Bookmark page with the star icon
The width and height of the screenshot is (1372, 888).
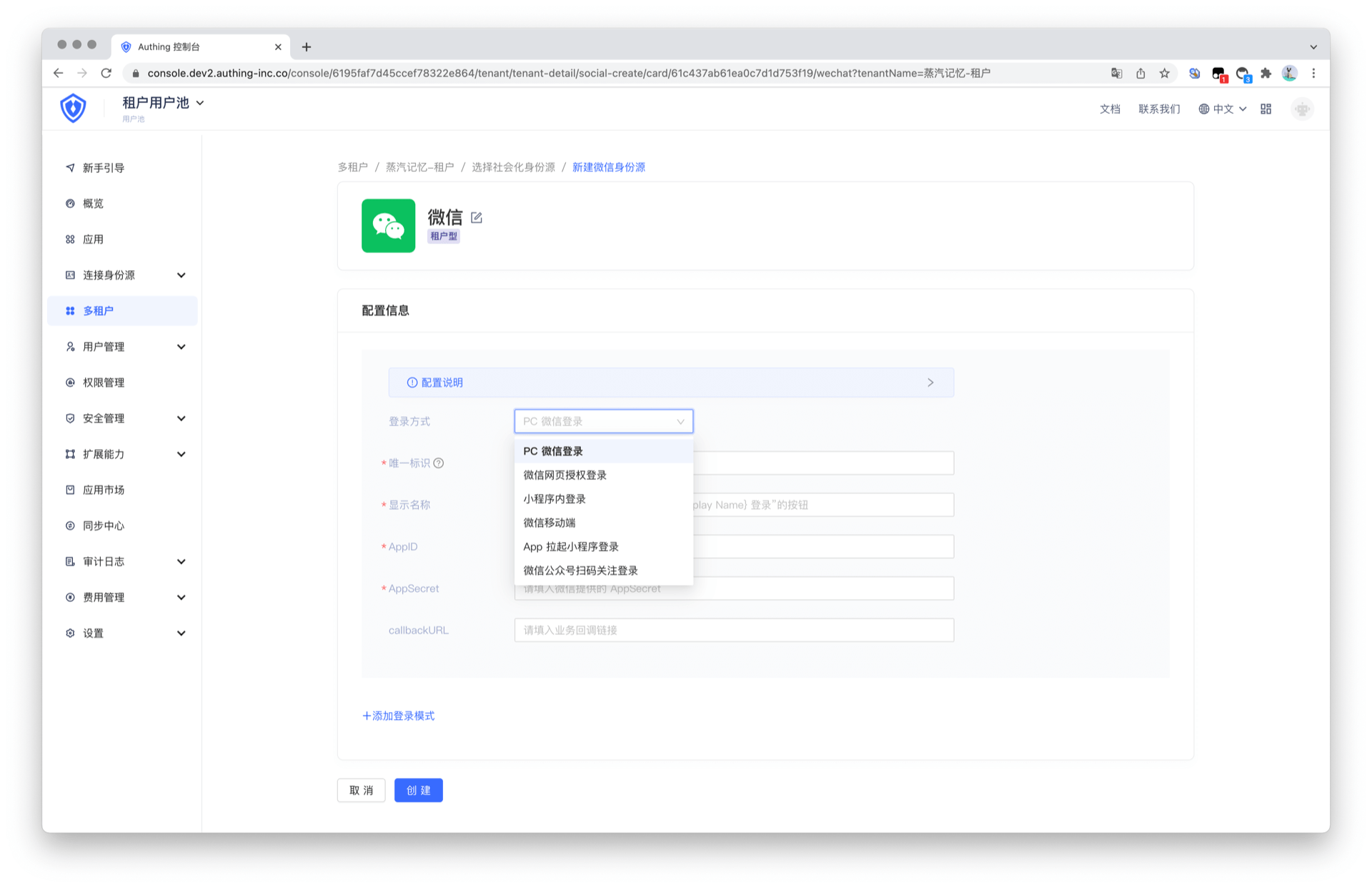(1165, 73)
